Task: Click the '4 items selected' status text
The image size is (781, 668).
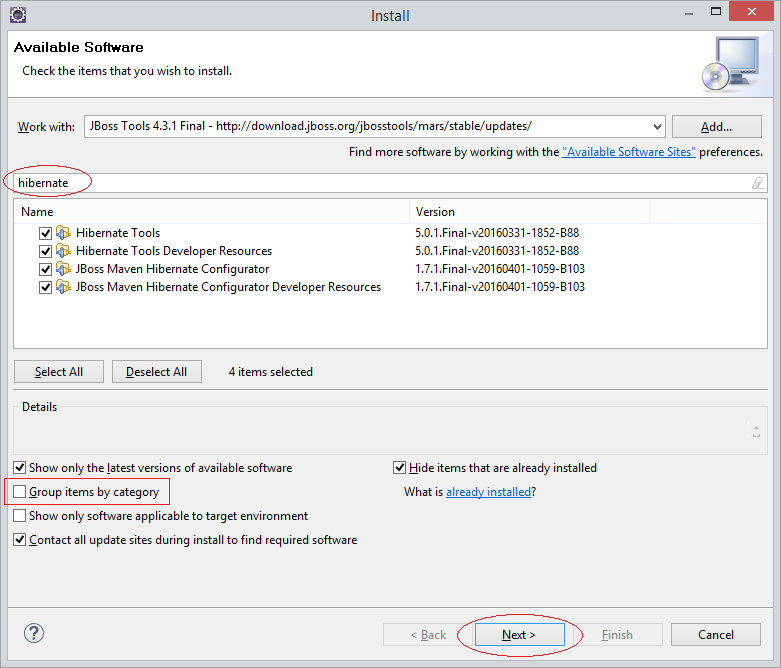Action: [270, 372]
